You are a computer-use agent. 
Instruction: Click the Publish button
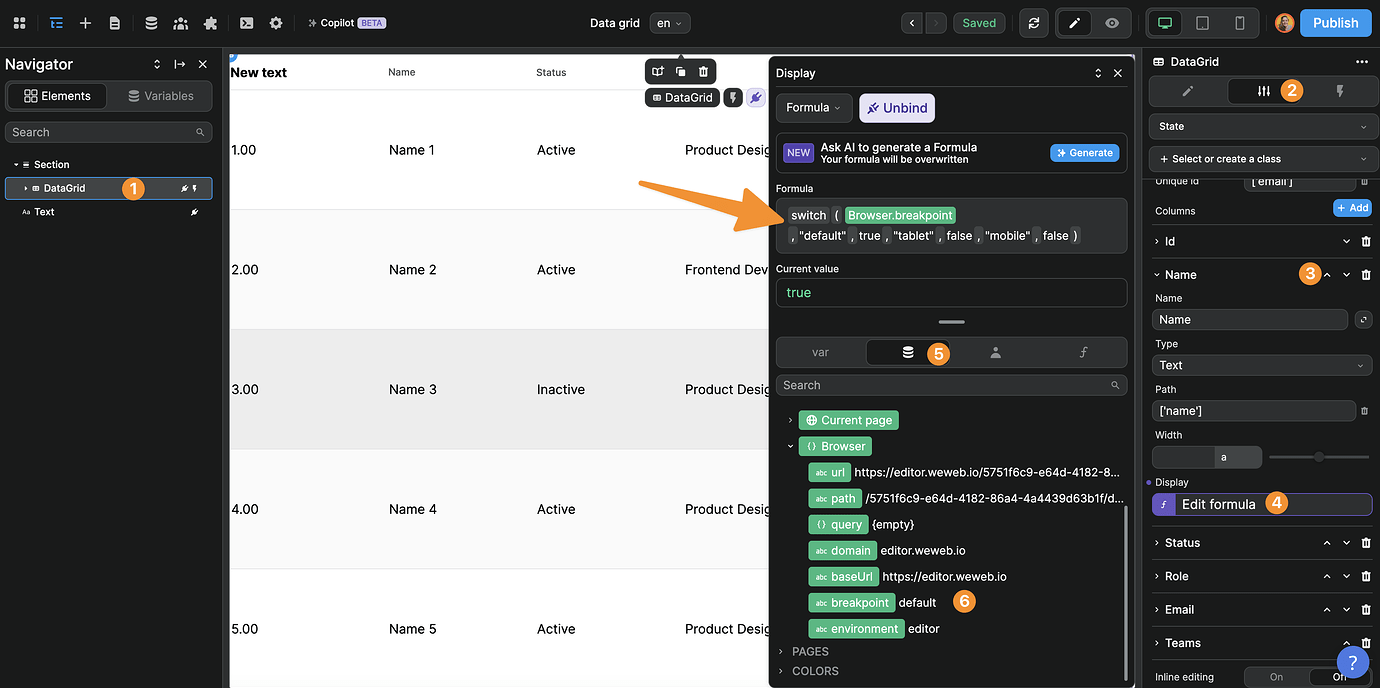tap(1335, 23)
